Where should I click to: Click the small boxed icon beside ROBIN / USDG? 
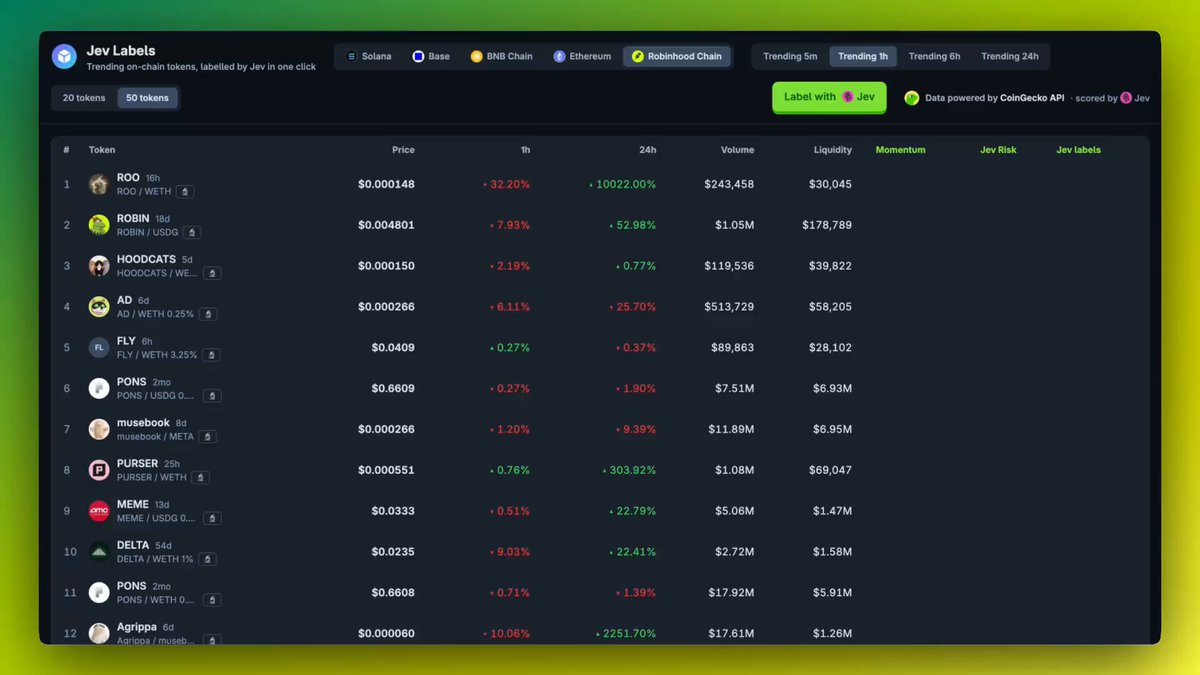pos(192,232)
